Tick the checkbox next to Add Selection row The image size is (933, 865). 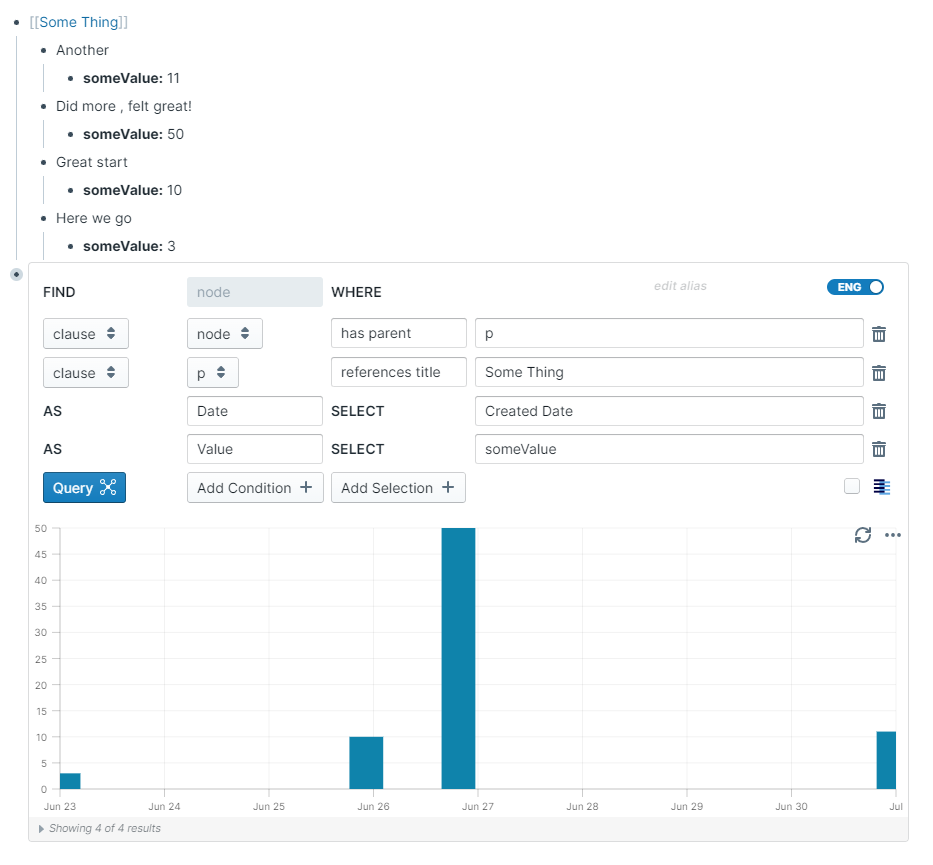(x=852, y=487)
